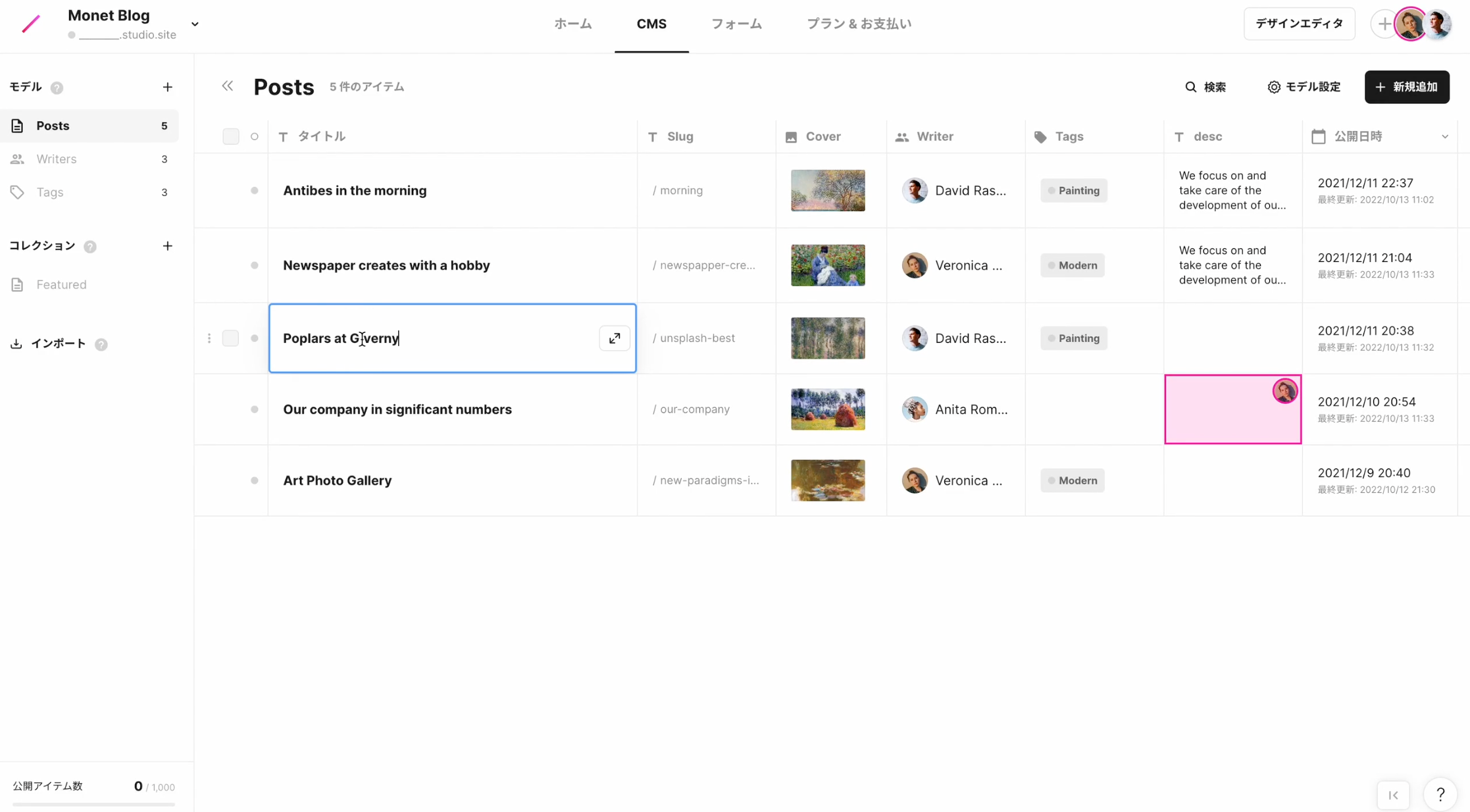Screen dimensions: 1470x812
Task: Toggle the select-all checkbox in header
Action: tap(231, 136)
